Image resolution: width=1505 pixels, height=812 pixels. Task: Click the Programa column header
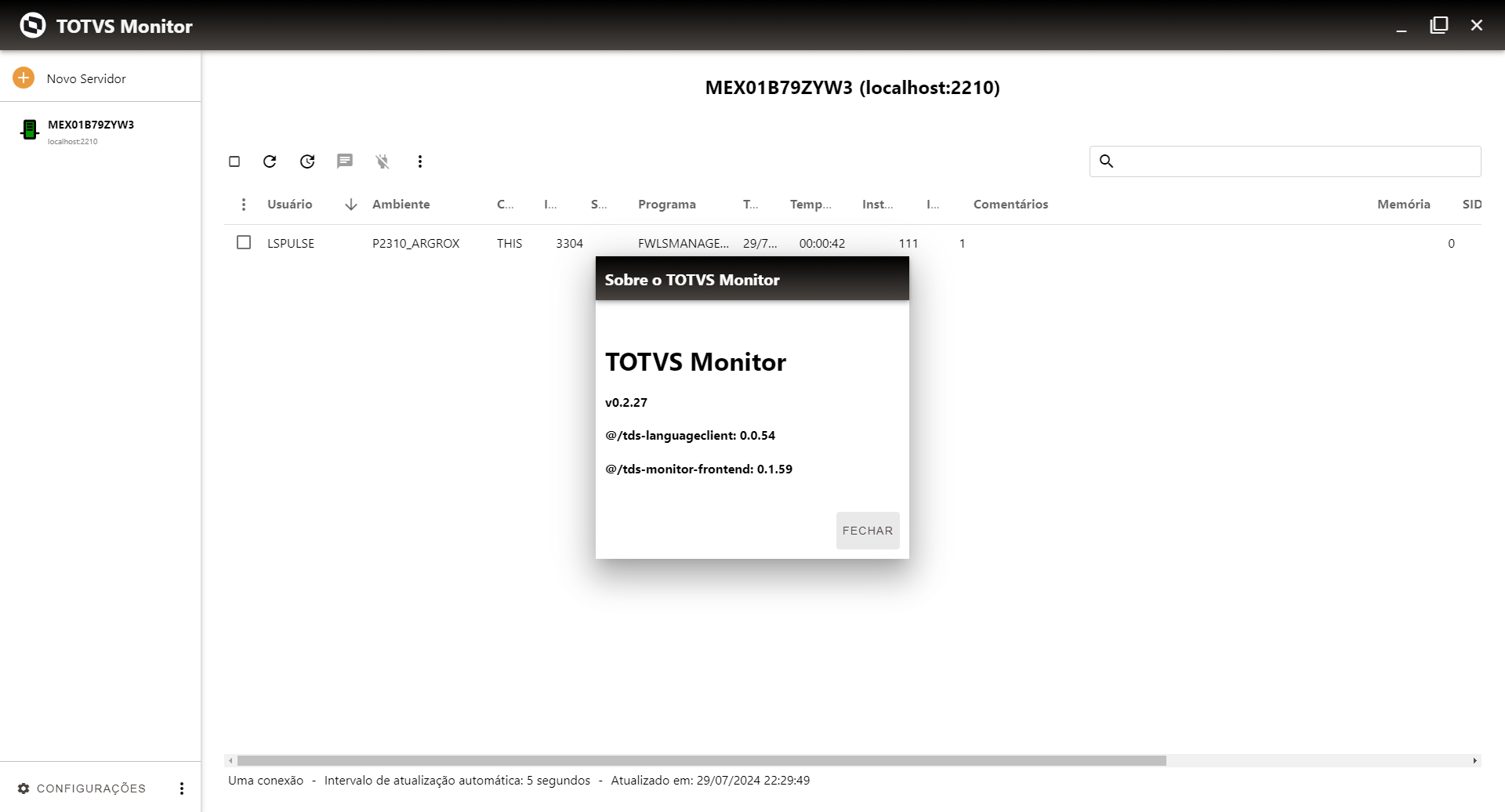click(666, 205)
